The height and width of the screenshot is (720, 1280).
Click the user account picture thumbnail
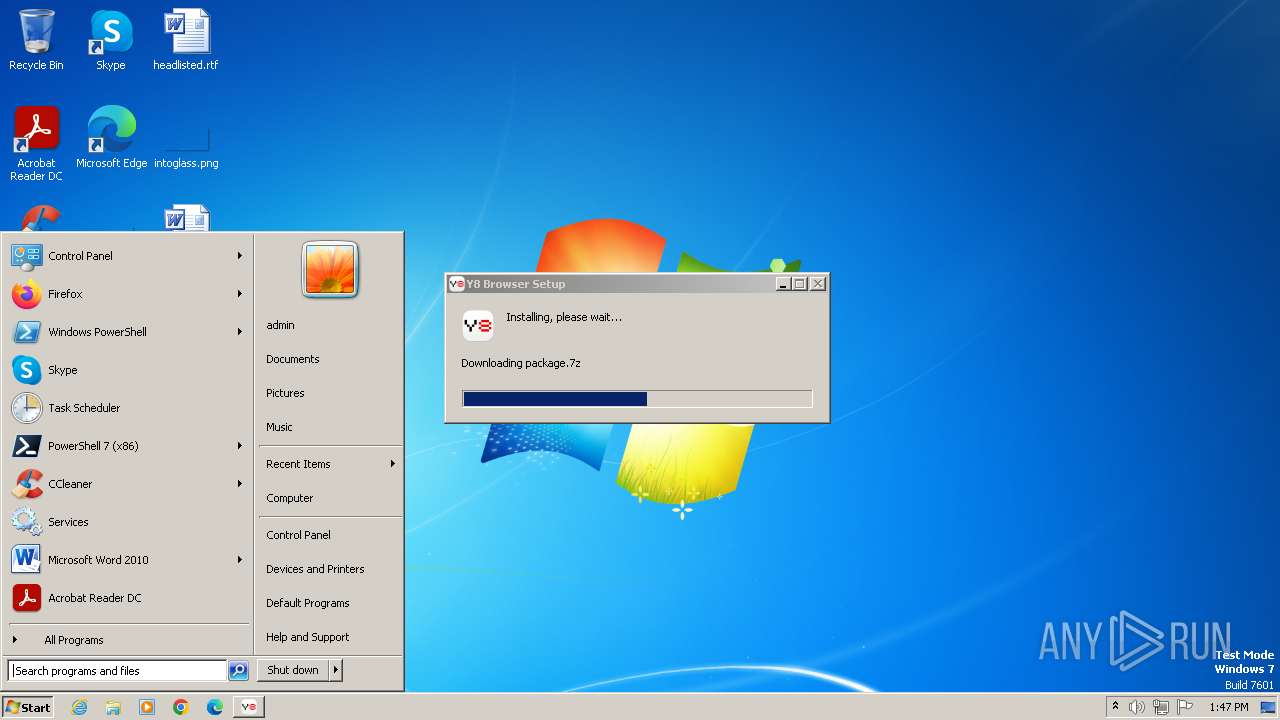pyautogui.click(x=330, y=270)
